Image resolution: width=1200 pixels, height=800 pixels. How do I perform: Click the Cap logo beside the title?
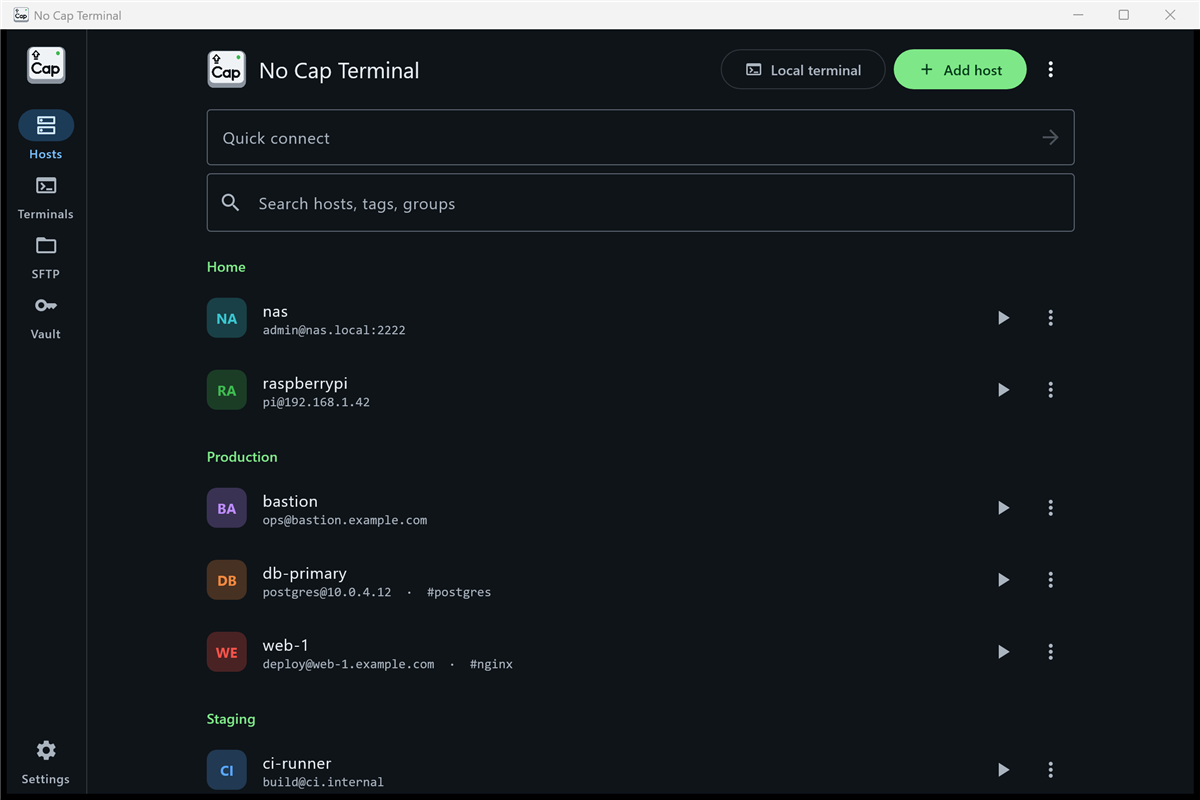[x=226, y=70]
